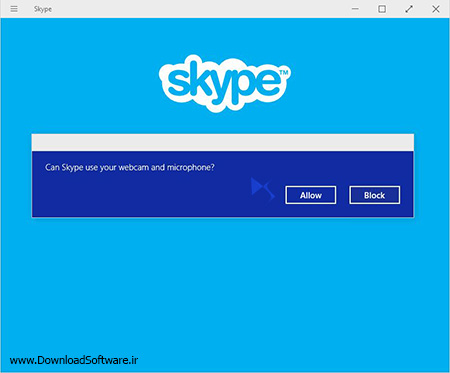450x373 pixels.
Task: Click the Skype title text in title bar
Action: (x=43, y=9)
